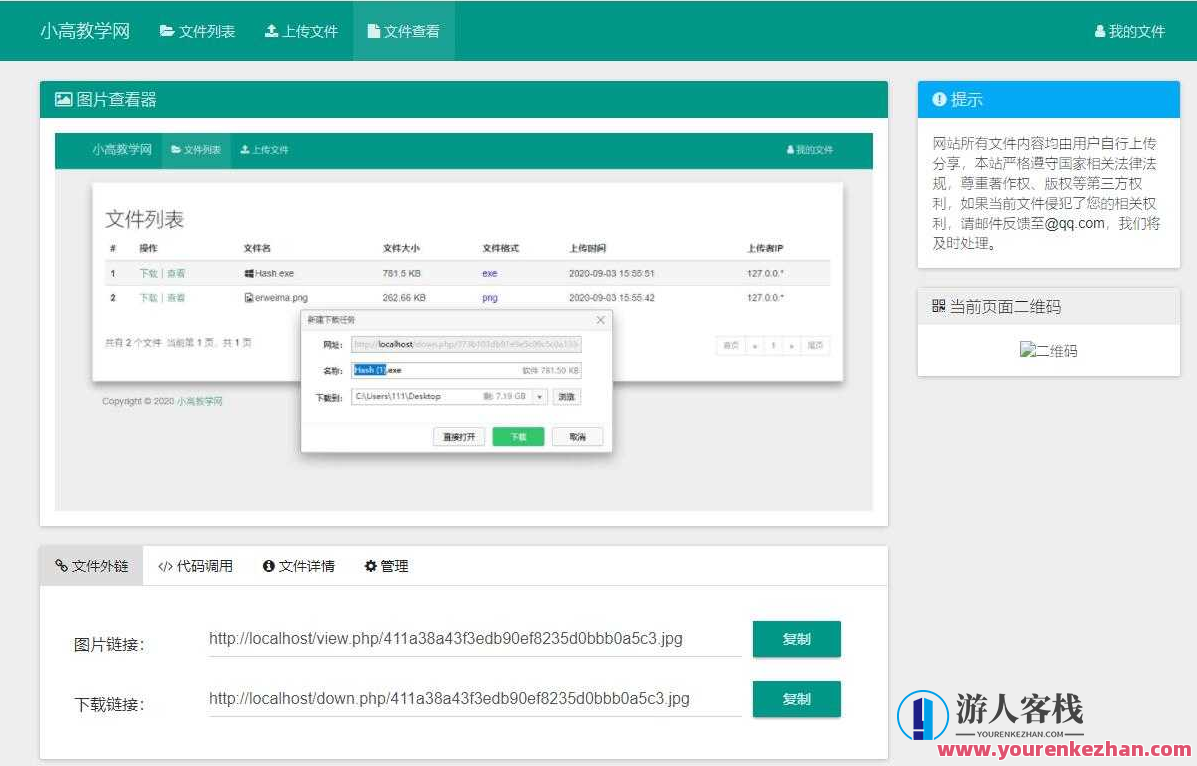This screenshot has width=1197, height=766.
Task: Click 取消 in the download dialog
Action: [577, 435]
